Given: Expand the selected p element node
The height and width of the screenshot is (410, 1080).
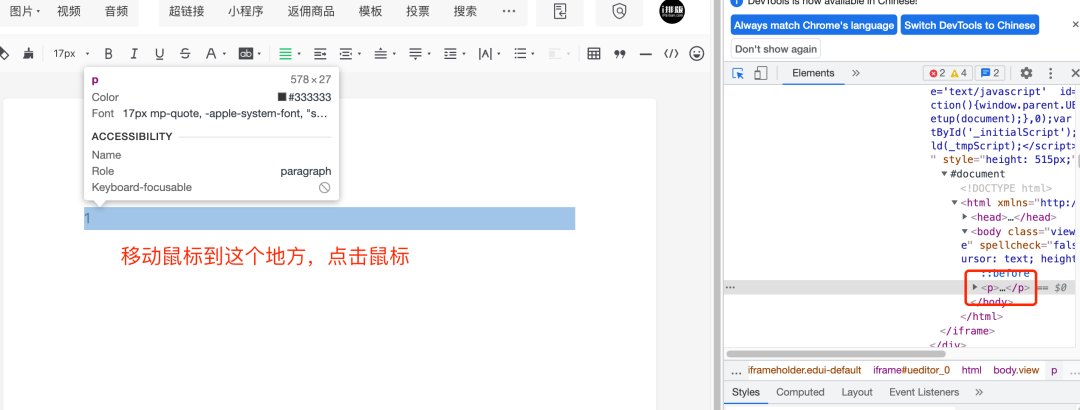Looking at the screenshot, I should click(x=975, y=287).
